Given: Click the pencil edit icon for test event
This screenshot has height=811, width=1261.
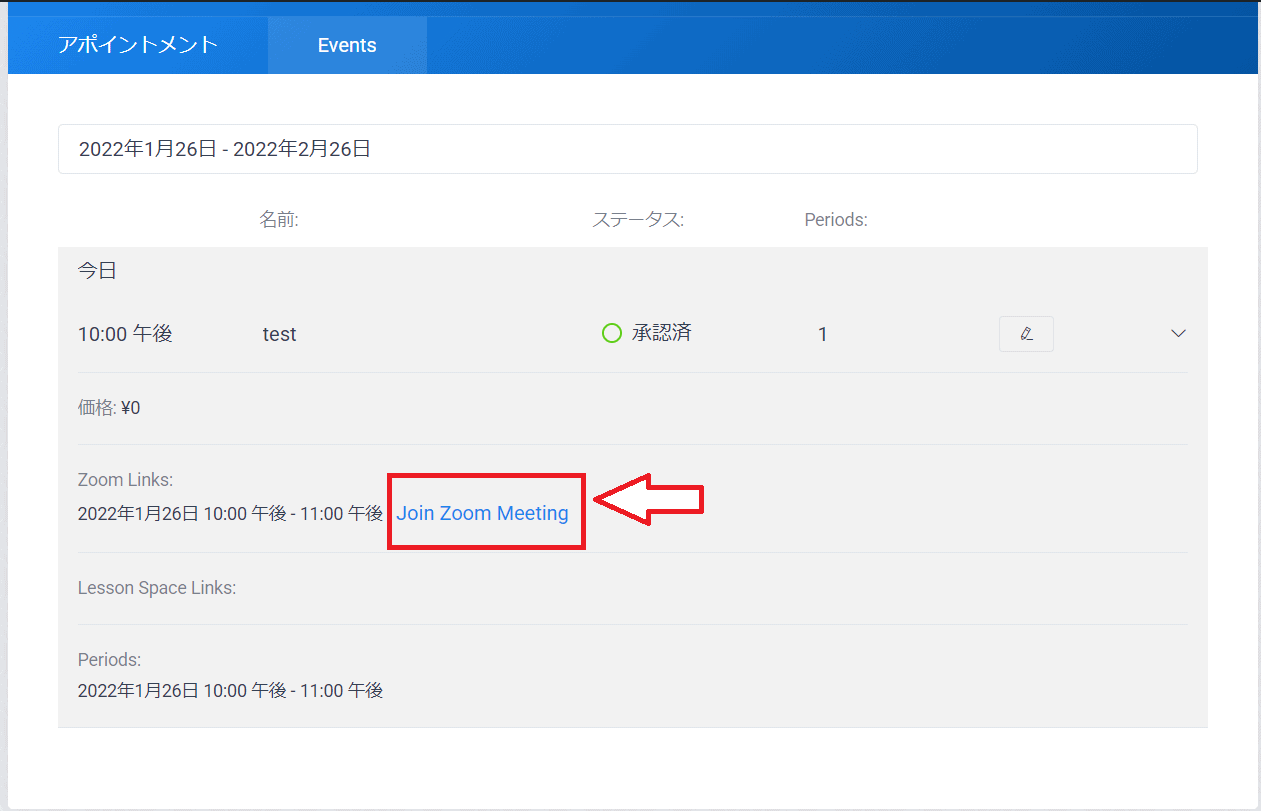Looking at the screenshot, I should point(1026,334).
